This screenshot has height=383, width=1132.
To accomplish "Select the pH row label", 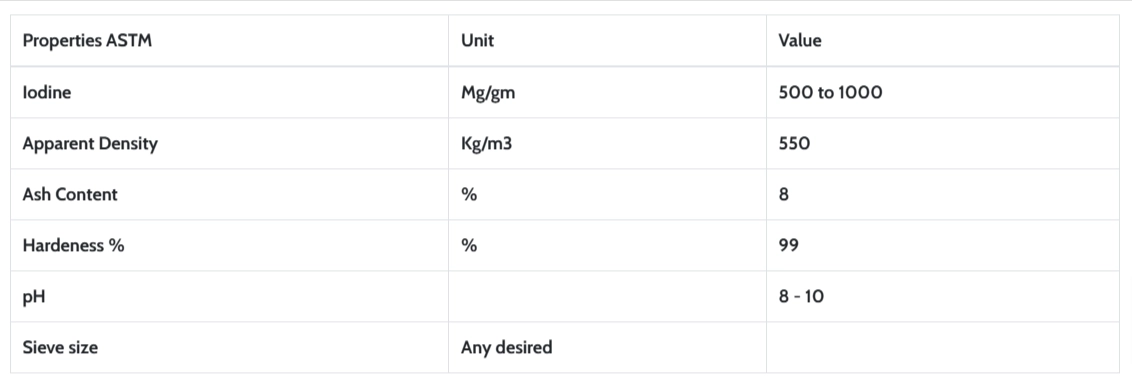I will tap(34, 297).
